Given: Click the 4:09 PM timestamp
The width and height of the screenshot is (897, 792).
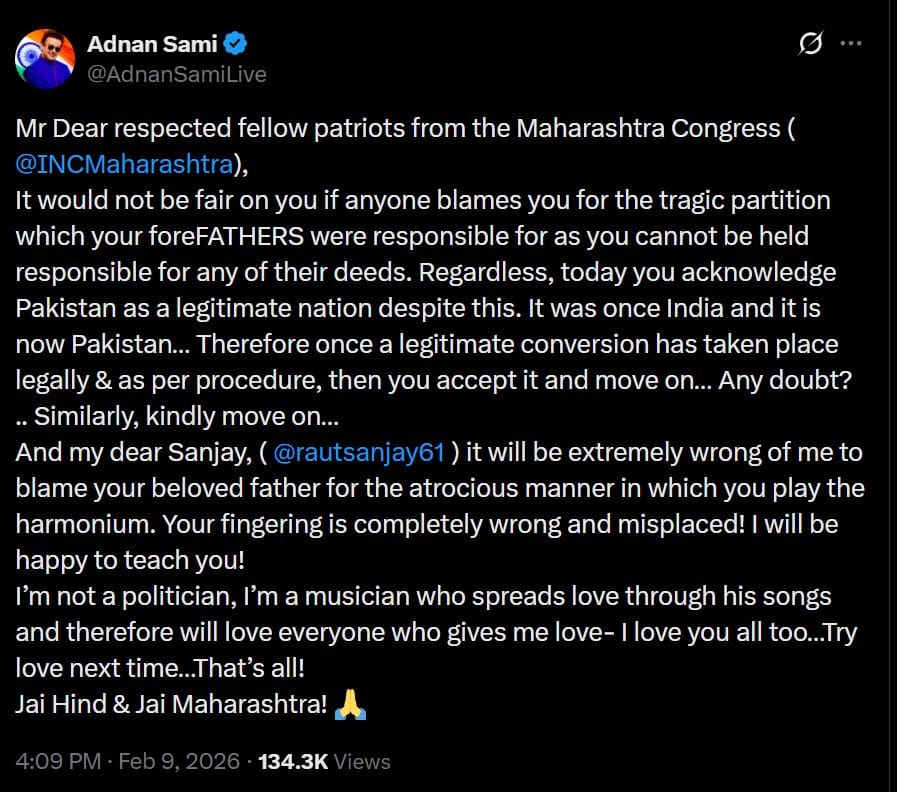Looking at the screenshot, I should (x=58, y=761).
